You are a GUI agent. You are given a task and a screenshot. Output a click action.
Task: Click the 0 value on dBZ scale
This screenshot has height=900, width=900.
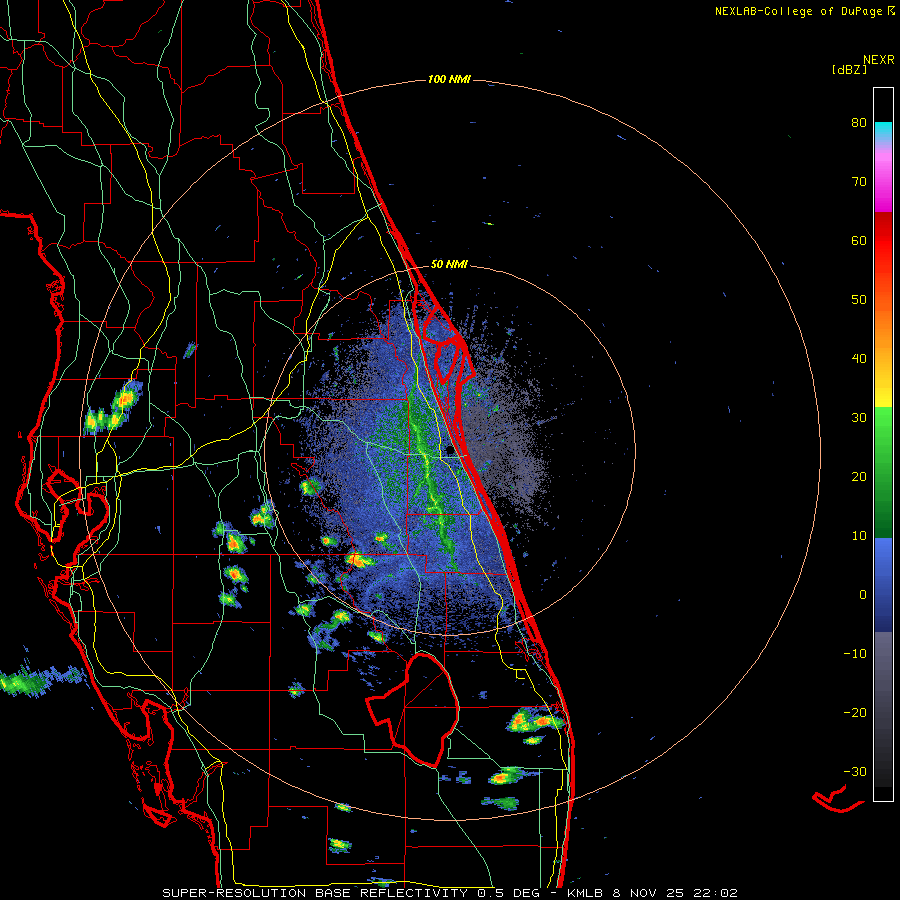pyautogui.click(x=863, y=595)
